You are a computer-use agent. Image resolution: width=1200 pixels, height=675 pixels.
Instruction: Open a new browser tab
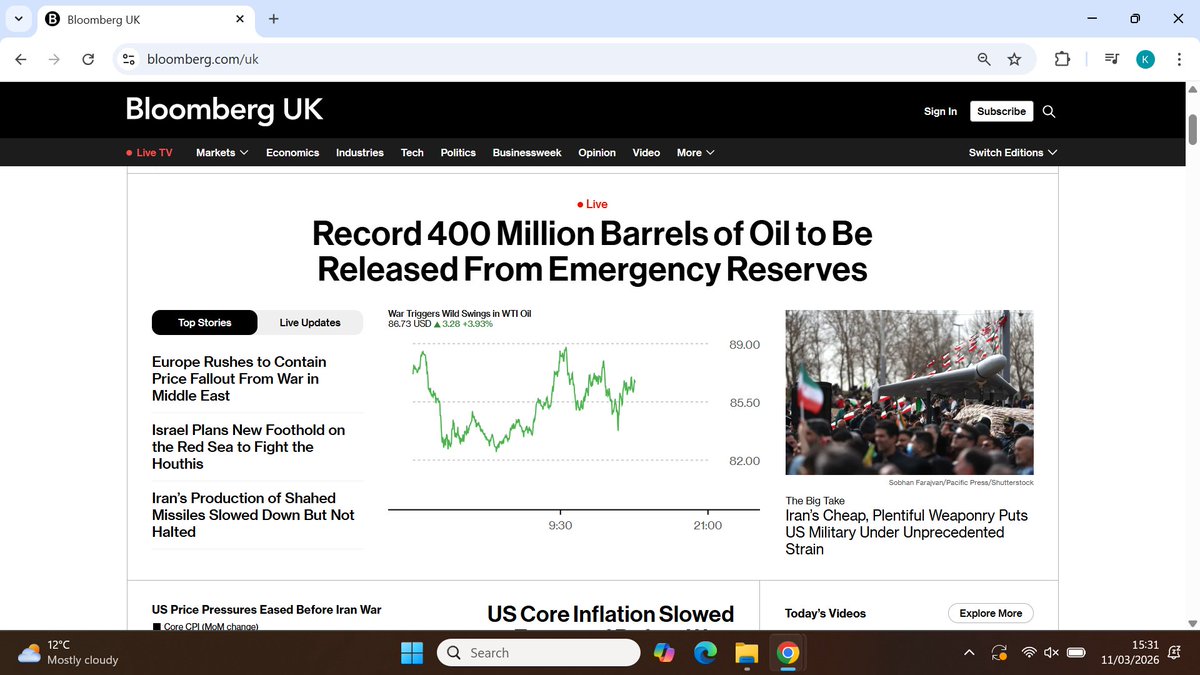click(x=274, y=19)
